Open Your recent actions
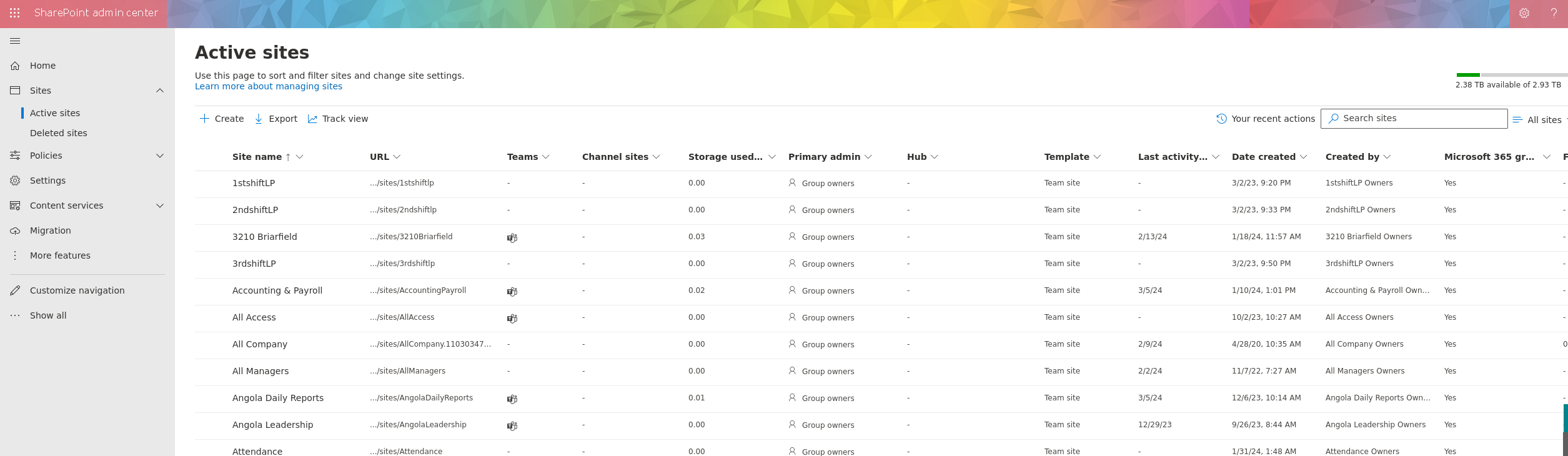 coord(1266,119)
